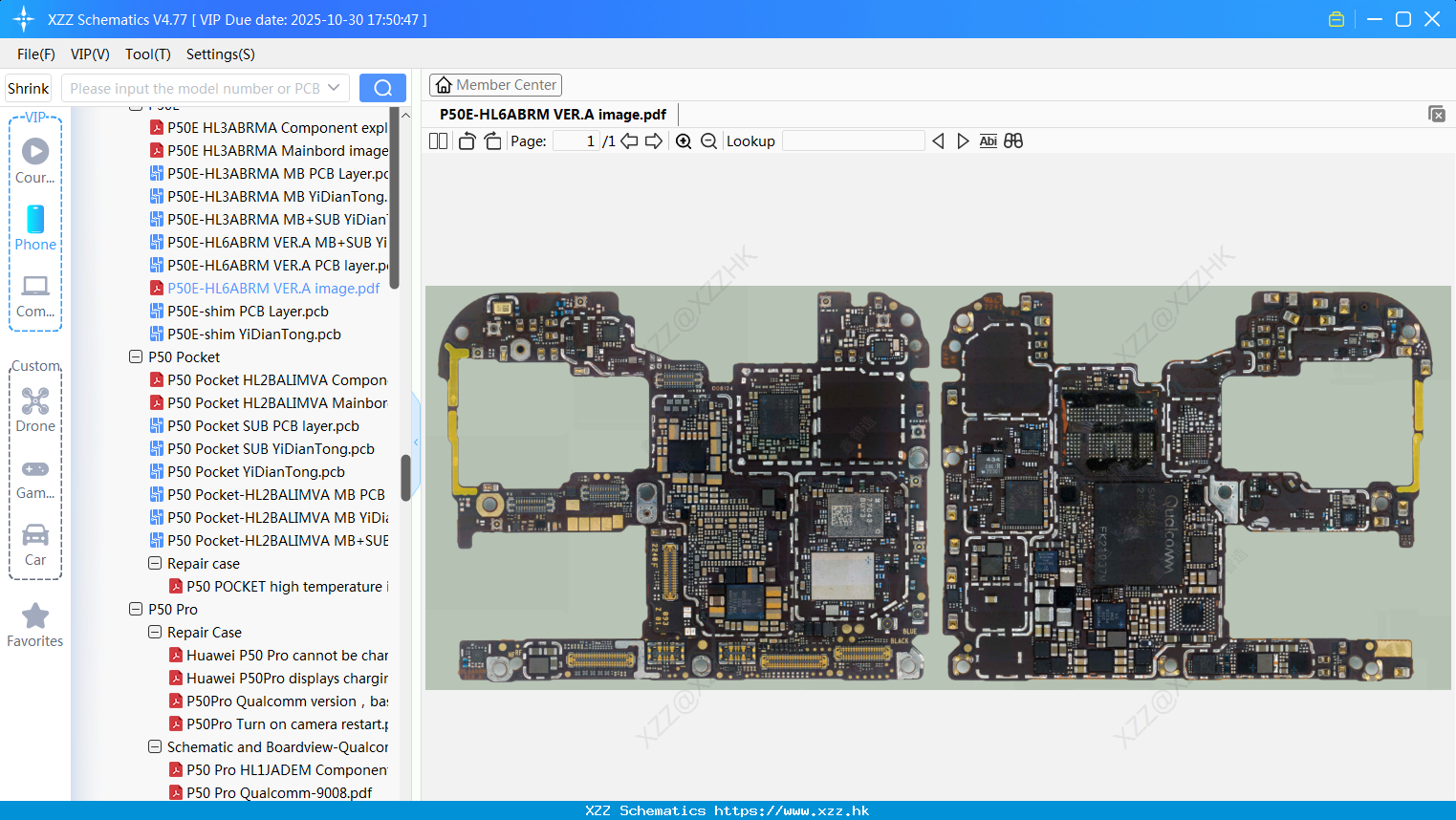Viewport: 1456px width, 820px height.
Task: Click the Shrink button
Action: coord(28,88)
